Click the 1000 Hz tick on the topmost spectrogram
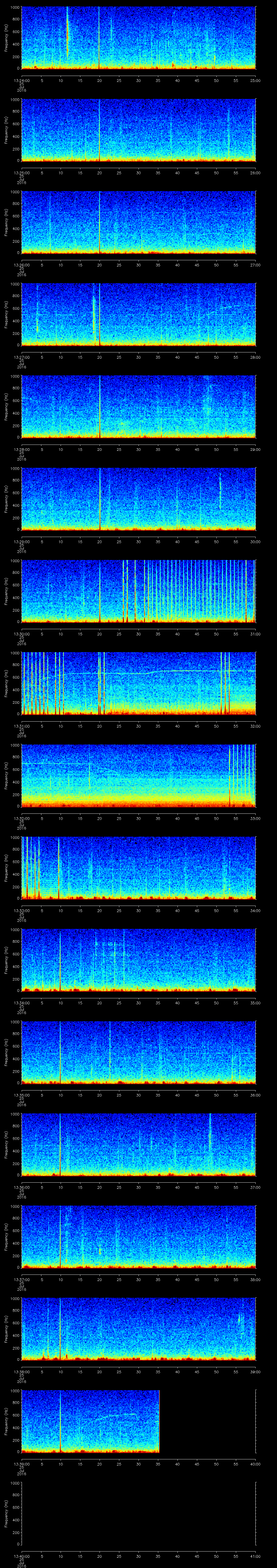Screen dimensions: 277x1568 [x=15, y=7]
